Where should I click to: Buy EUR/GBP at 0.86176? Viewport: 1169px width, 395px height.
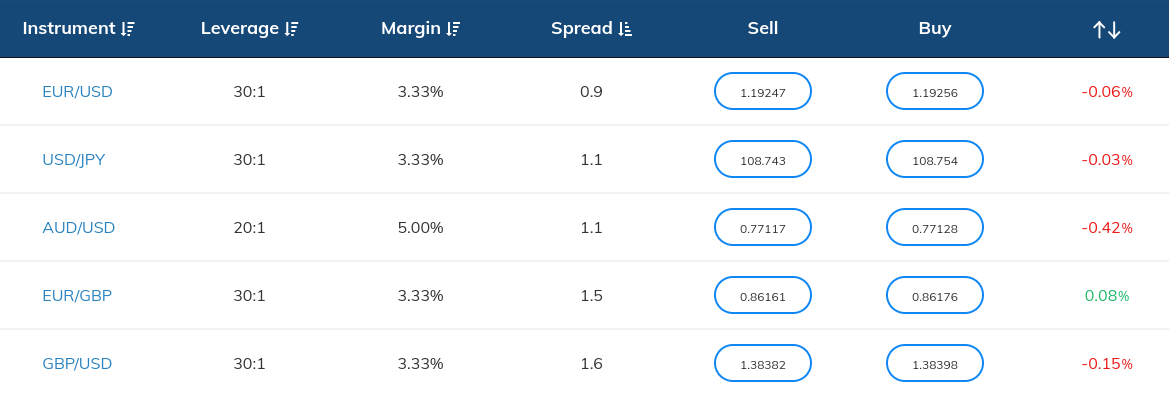(x=935, y=295)
